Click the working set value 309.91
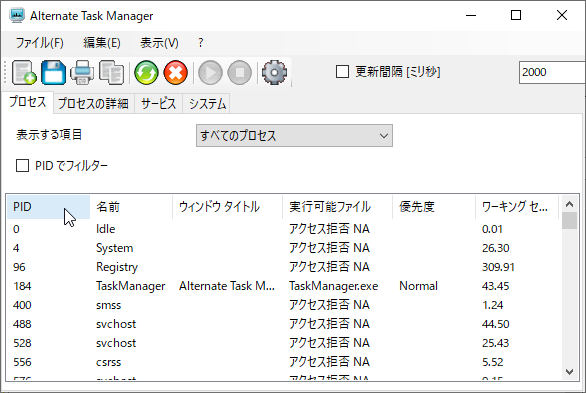Image resolution: width=586 pixels, height=393 pixels. click(x=498, y=267)
